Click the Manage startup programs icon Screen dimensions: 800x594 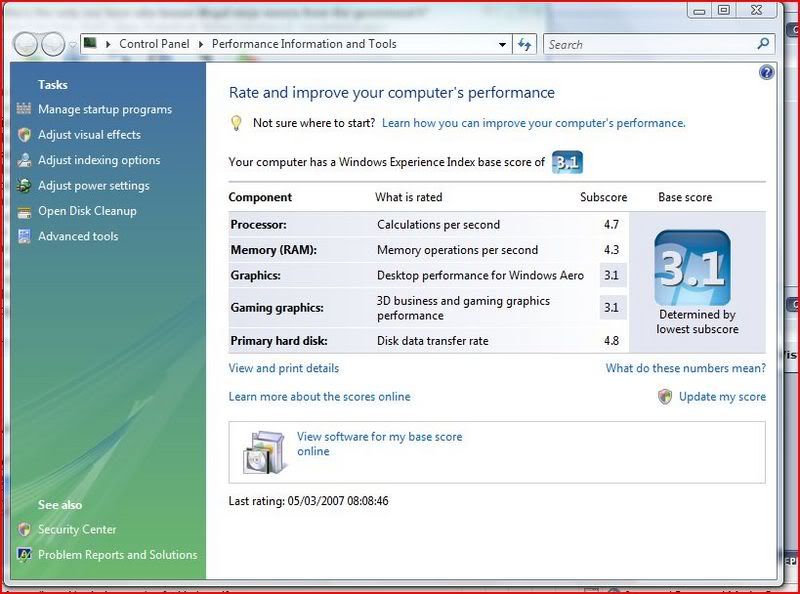coord(24,109)
